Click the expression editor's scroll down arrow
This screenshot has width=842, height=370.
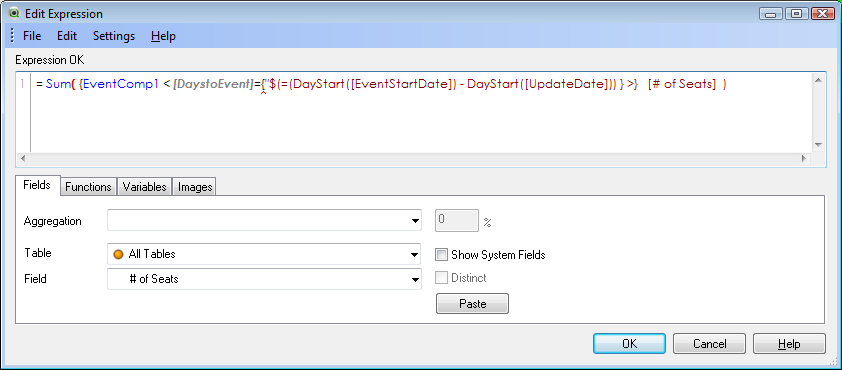click(x=818, y=145)
